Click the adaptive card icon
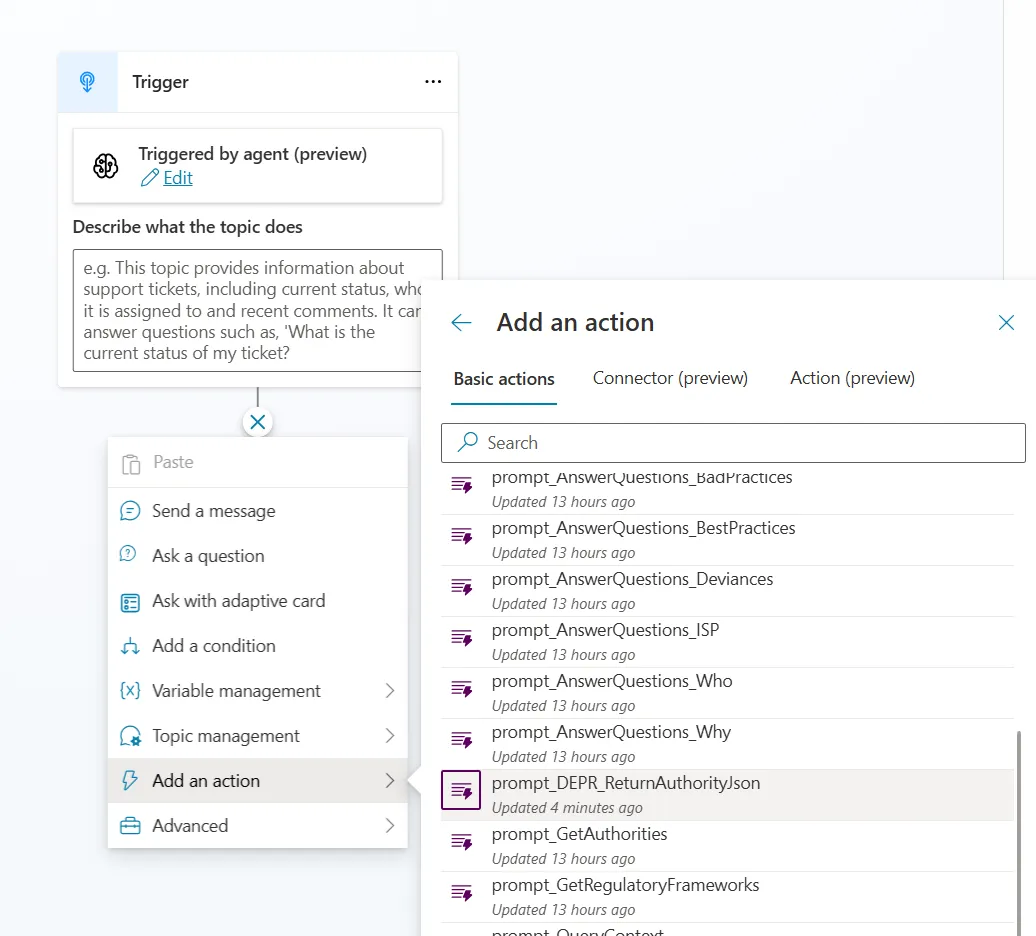This screenshot has width=1036, height=936. [130, 602]
